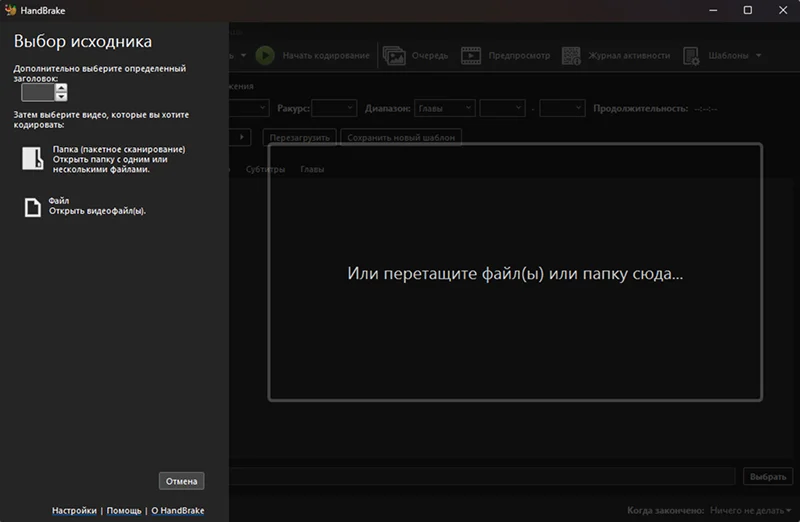Image resolution: width=800 pixels, height=522 pixels.
Task: Open the Ракурс angle dropdown
Action: tap(334, 108)
